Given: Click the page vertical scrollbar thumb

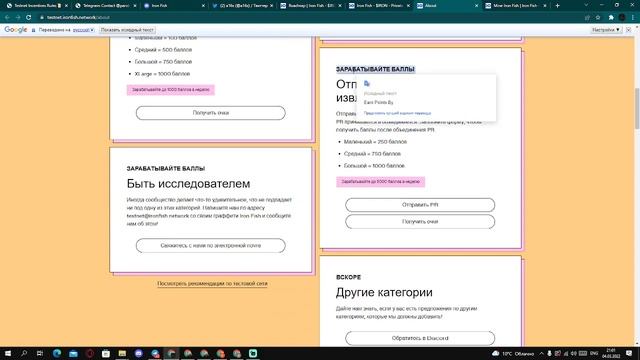Looking at the screenshot, I should click(637, 108).
